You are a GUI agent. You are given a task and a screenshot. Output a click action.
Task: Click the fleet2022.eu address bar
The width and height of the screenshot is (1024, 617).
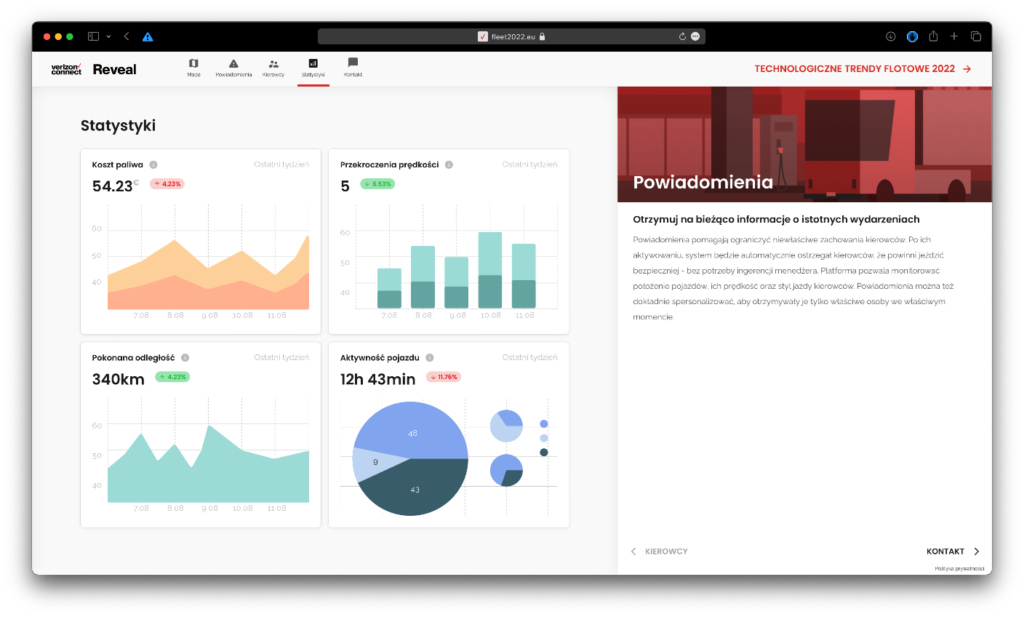point(512,36)
